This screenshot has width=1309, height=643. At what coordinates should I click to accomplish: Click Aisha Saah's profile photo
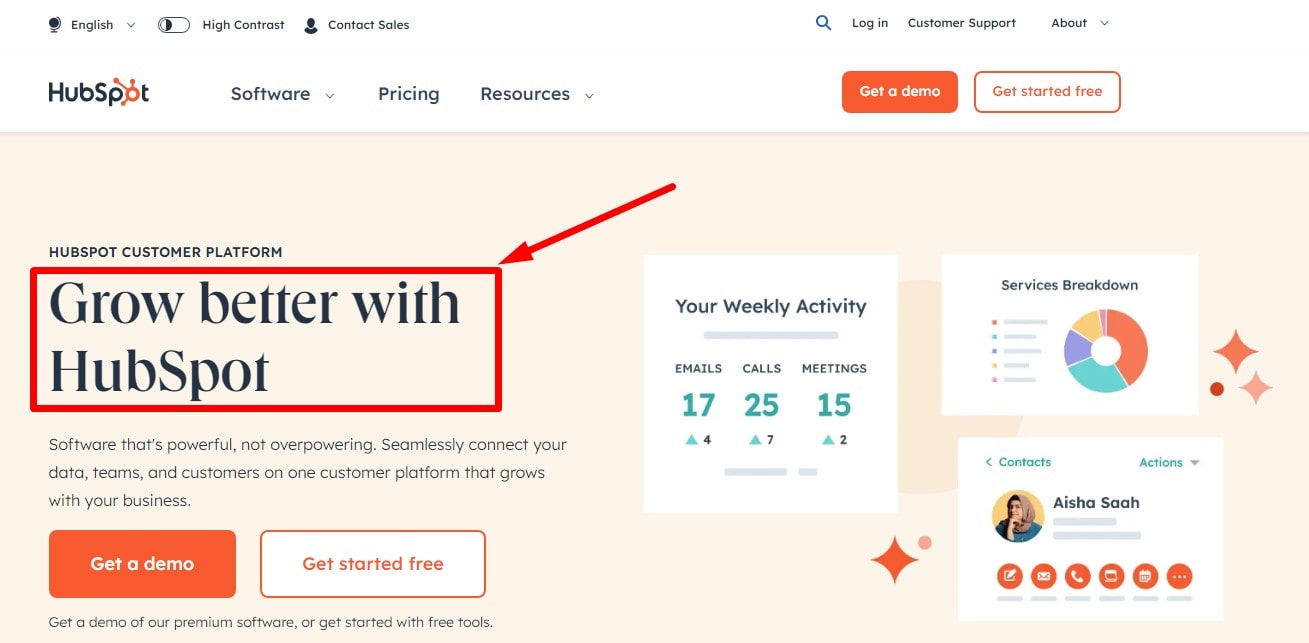[1017, 516]
